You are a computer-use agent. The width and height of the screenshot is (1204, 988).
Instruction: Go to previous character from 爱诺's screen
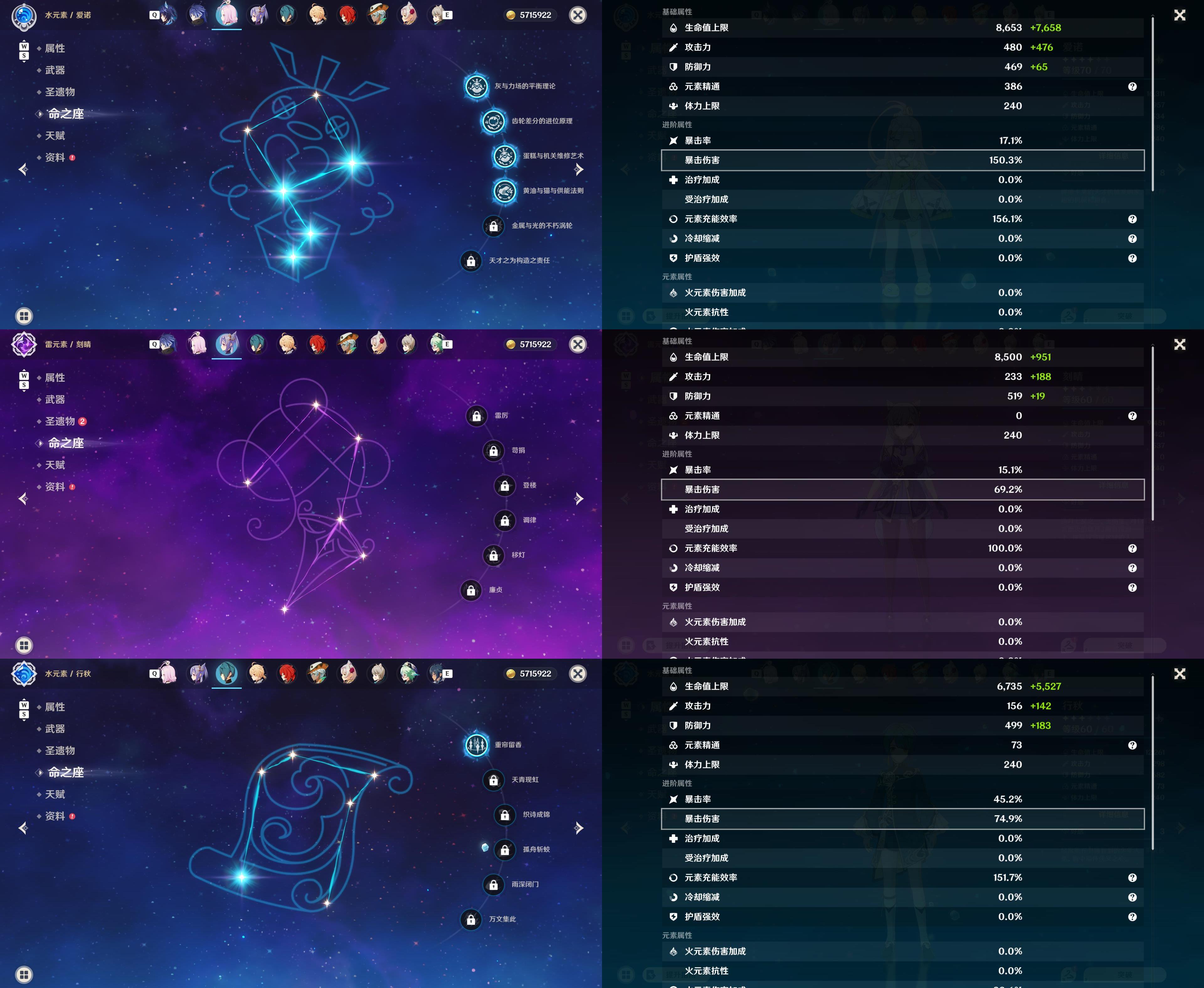[x=23, y=170]
